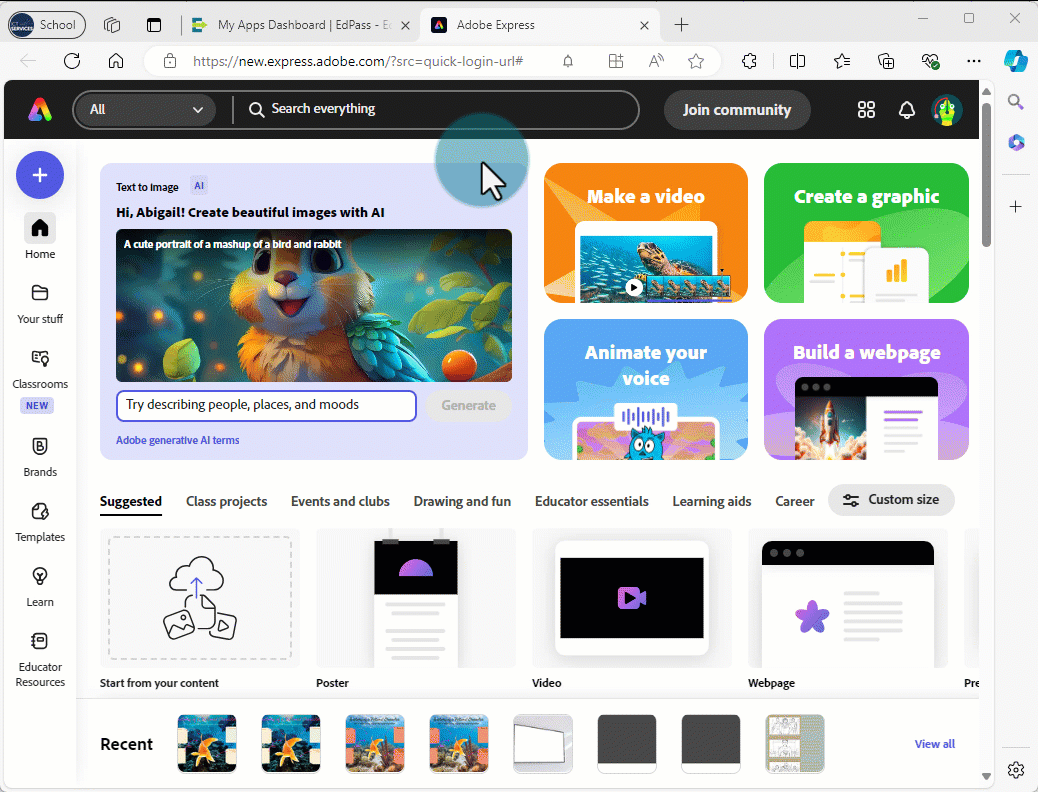Open notifications bell in Adobe Express
The height and width of the screenshot is (792, 1038).
pyautogui.click(x=906, y=110)
